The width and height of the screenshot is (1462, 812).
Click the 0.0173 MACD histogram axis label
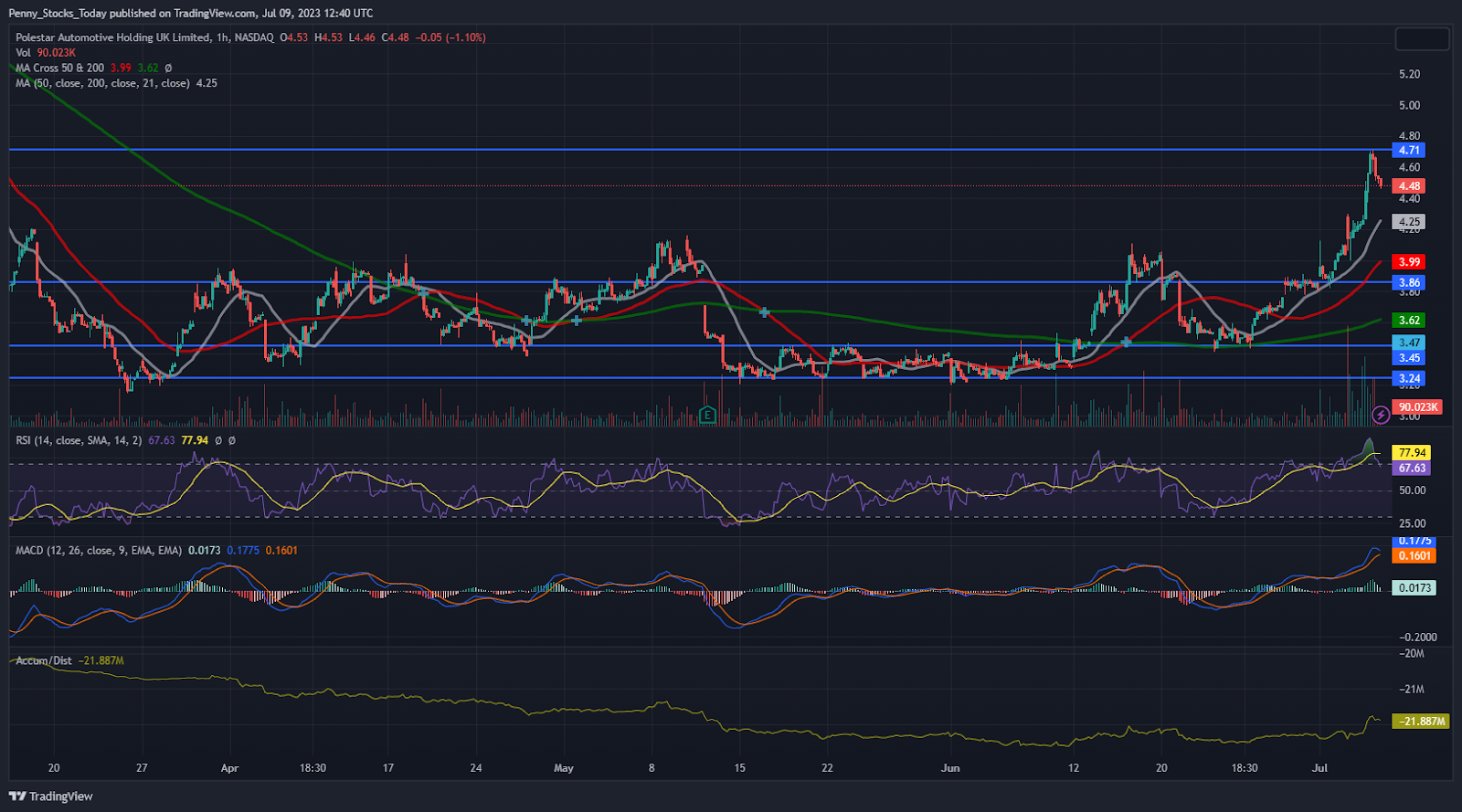(1414, 588)
